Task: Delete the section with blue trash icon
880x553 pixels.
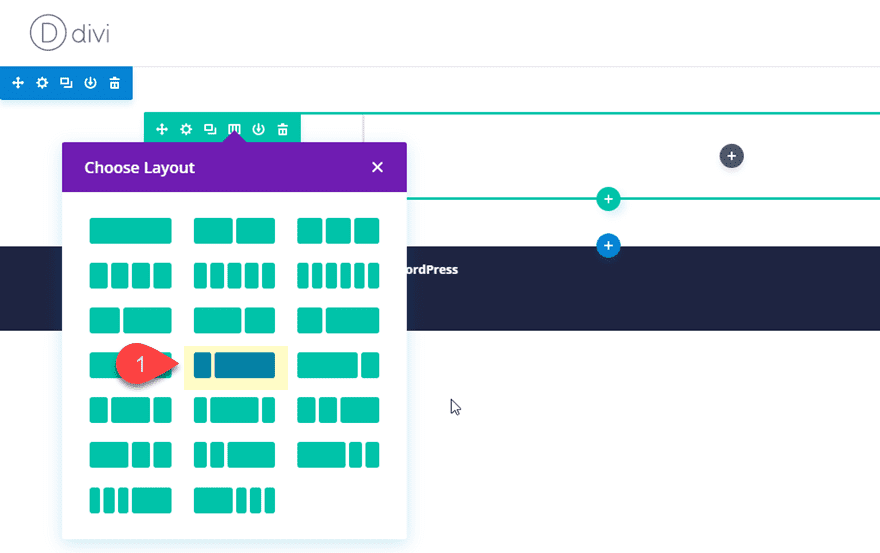Action: 115,83
